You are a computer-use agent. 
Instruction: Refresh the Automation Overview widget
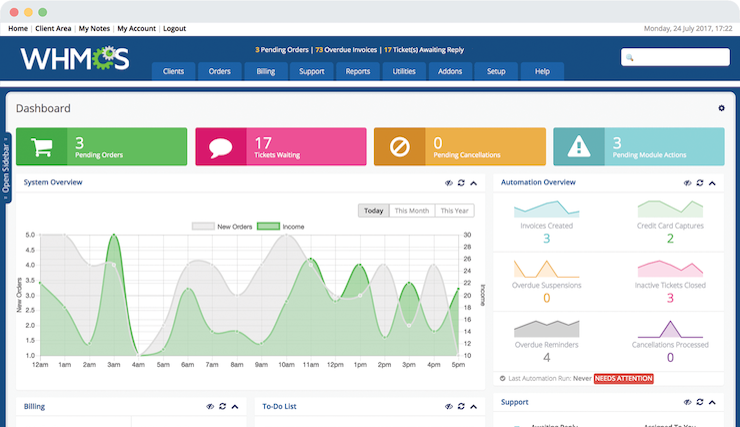pyautogui.click(x=700, y=183)
